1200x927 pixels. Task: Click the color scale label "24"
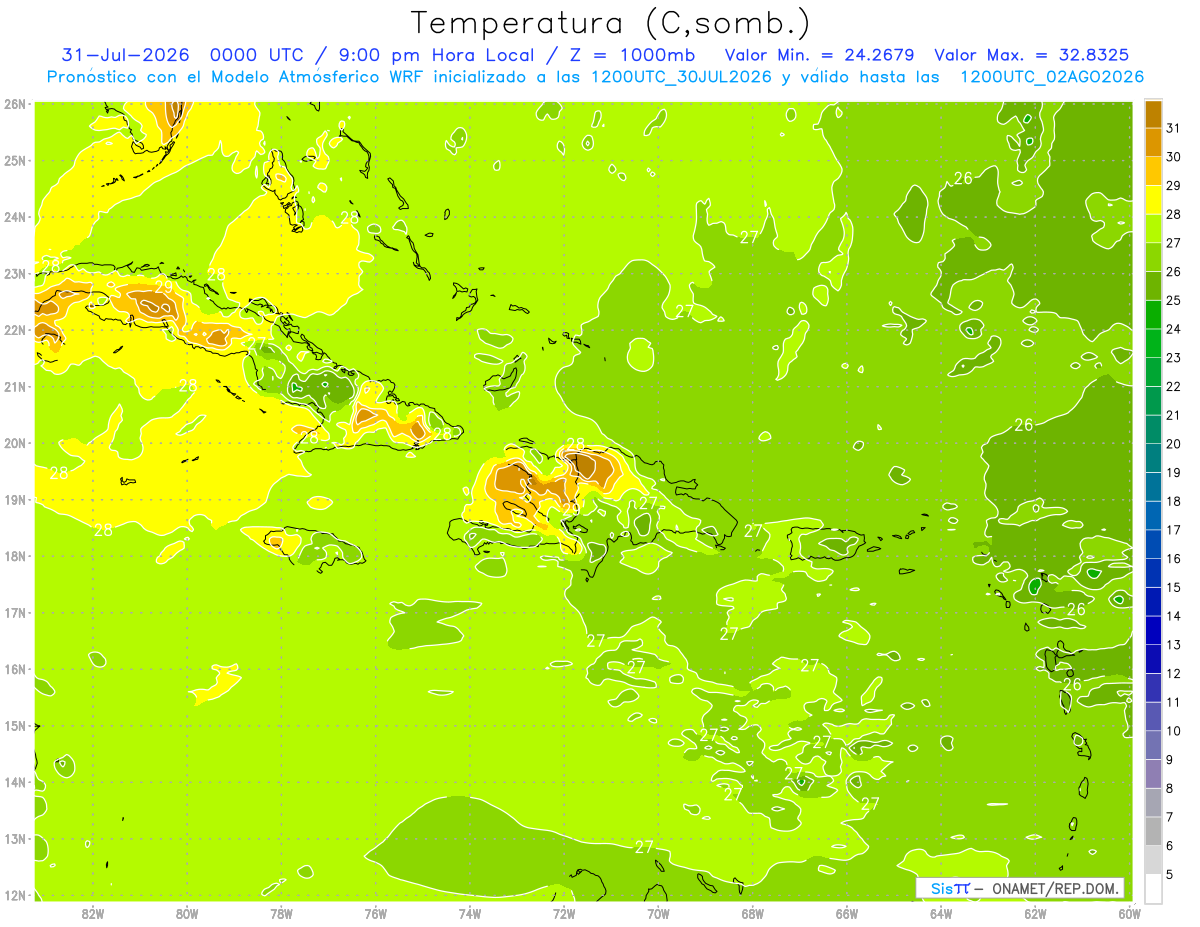point(1173,329)
